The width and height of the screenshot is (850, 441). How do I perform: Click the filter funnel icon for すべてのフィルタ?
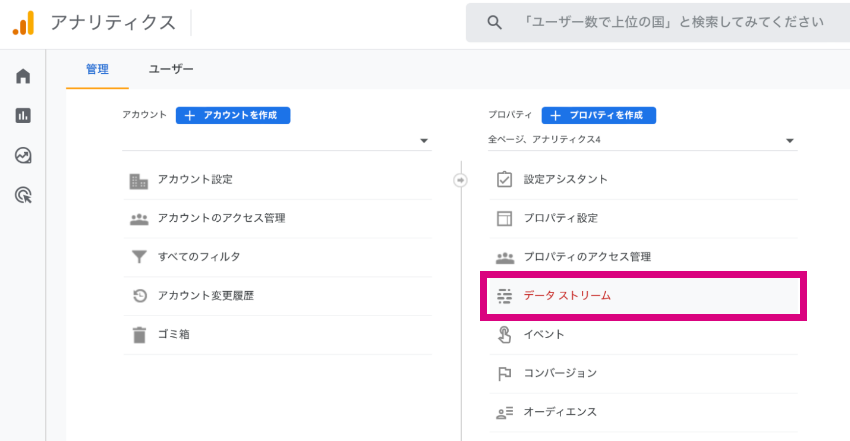[x=139, y=257]
